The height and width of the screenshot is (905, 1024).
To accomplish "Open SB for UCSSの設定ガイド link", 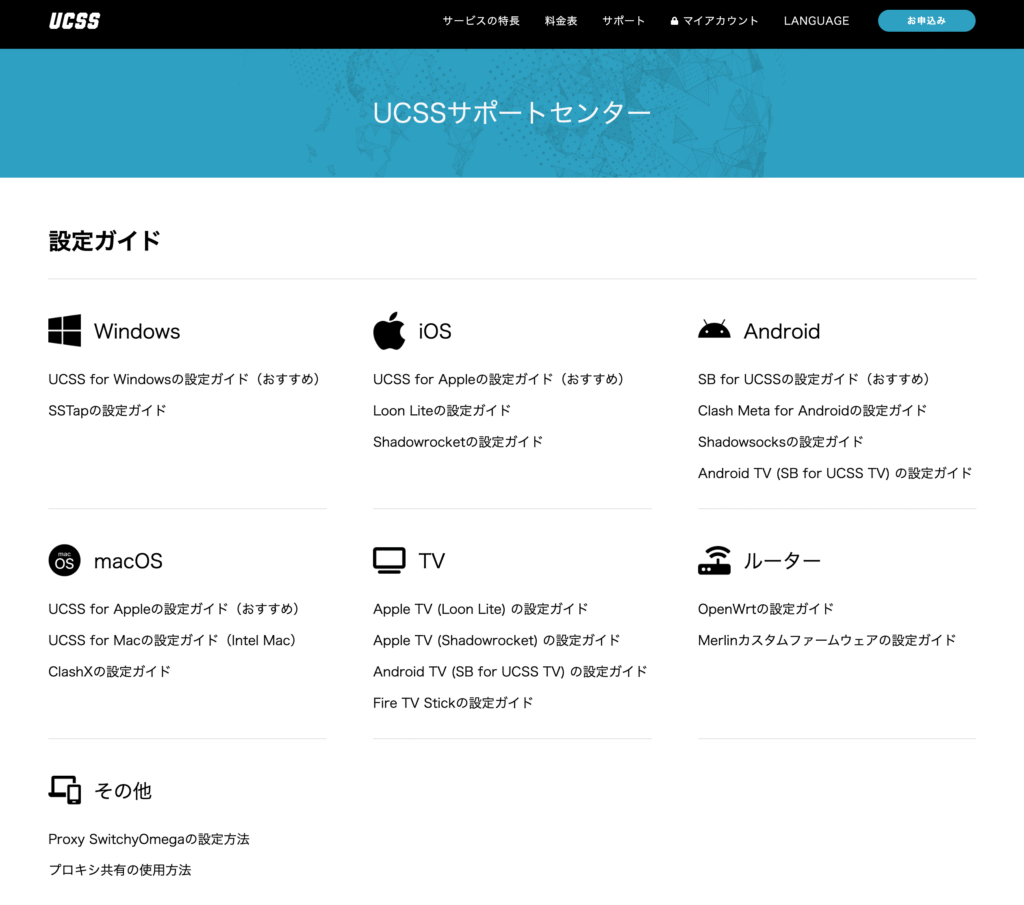I will point(814,379).
